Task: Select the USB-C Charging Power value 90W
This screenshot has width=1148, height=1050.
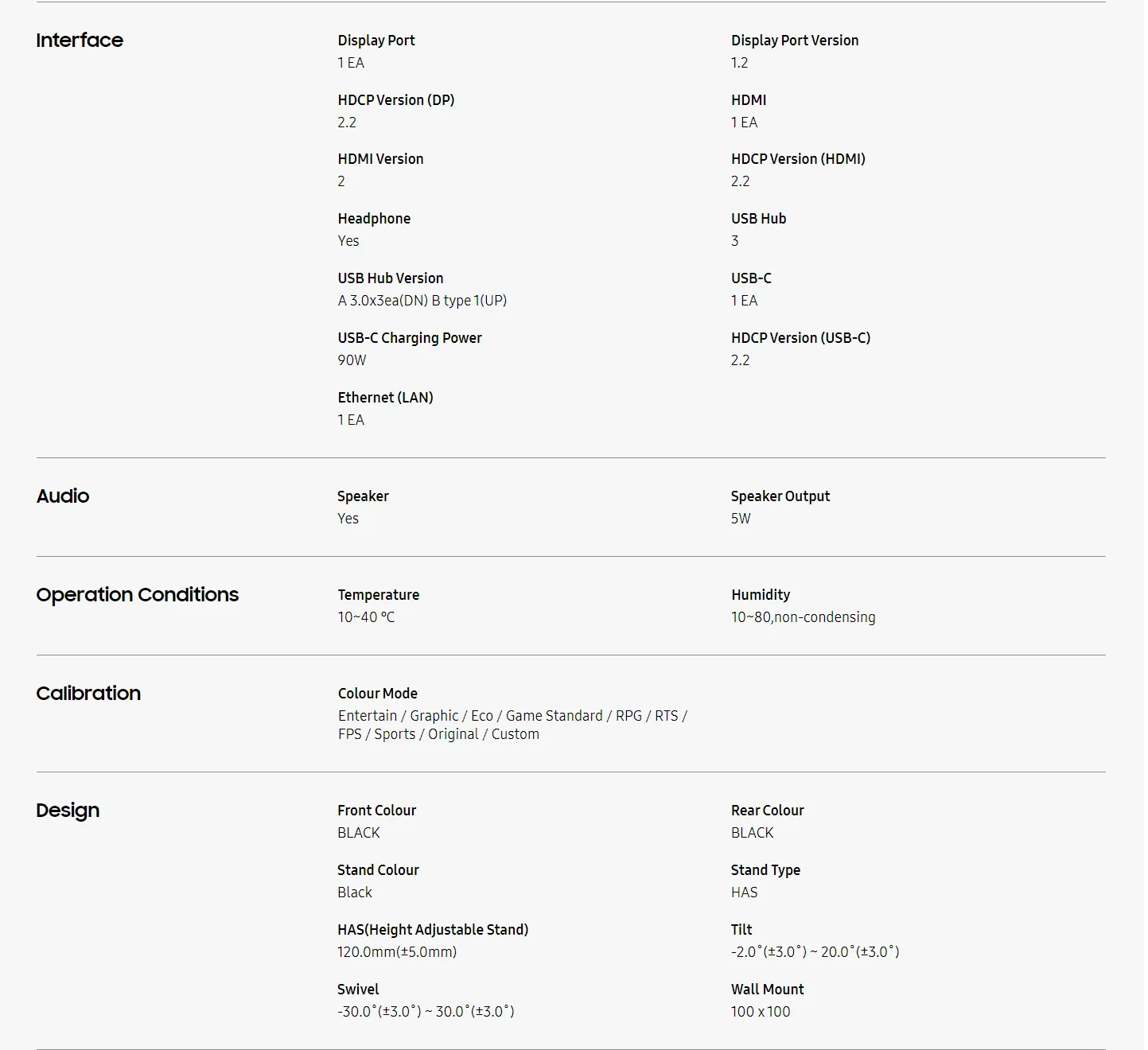Action: [x=352, y=360]
